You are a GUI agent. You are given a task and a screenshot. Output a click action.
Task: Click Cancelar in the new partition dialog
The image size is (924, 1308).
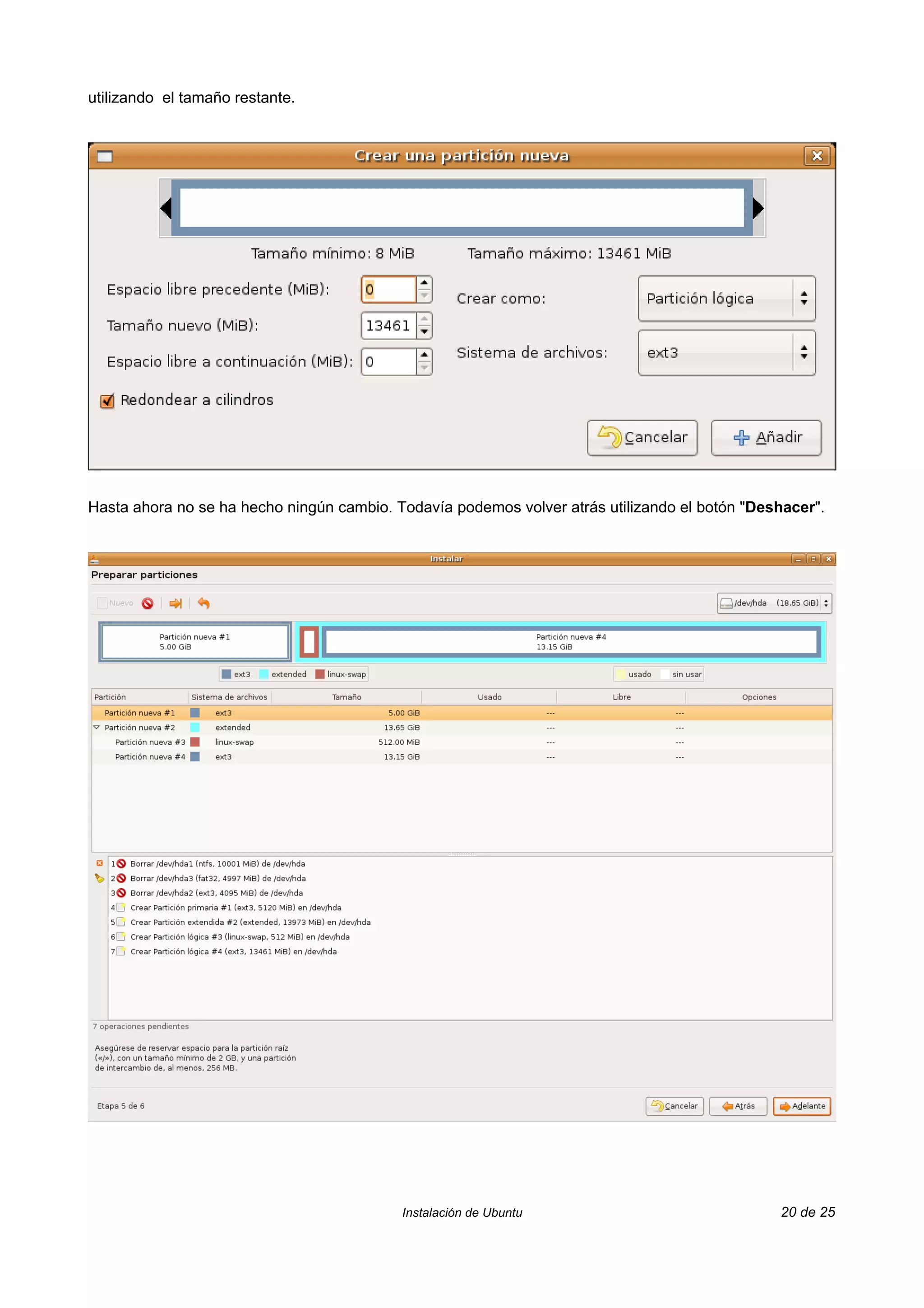coord(642,437)
